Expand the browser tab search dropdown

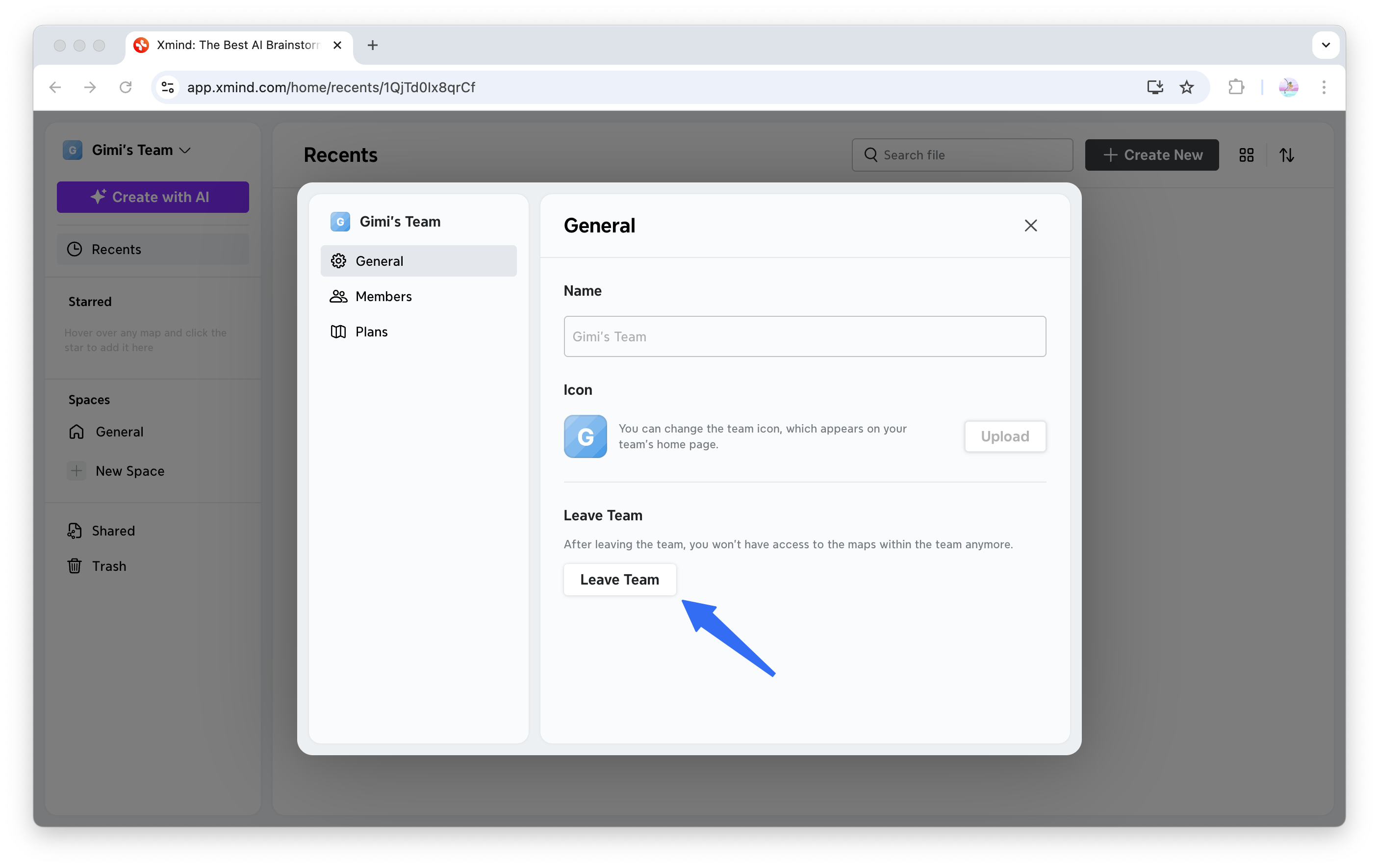point(1326,45)
